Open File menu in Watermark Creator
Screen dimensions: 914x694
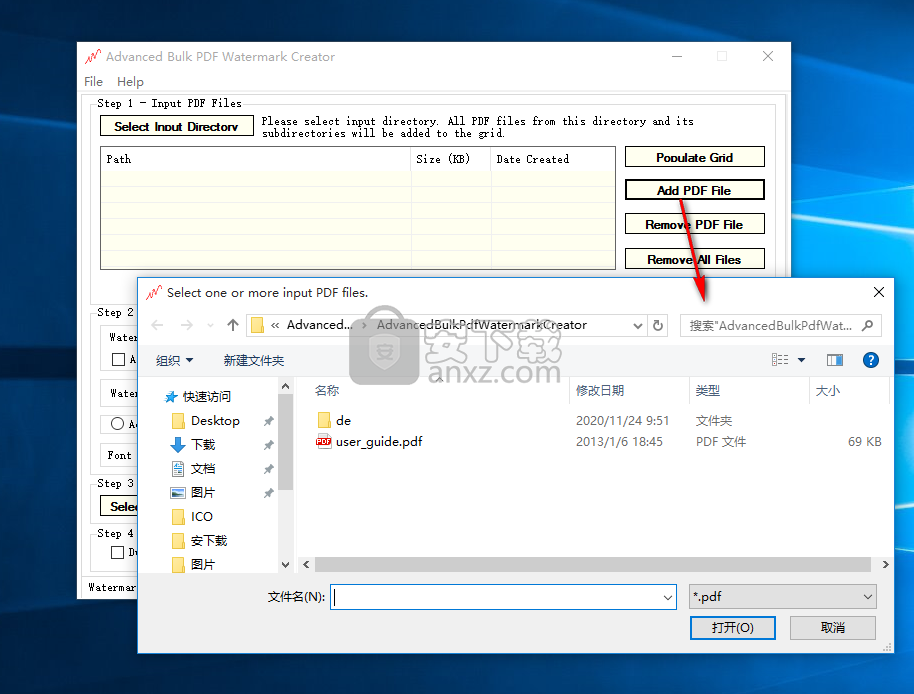(x=93, y=82)
